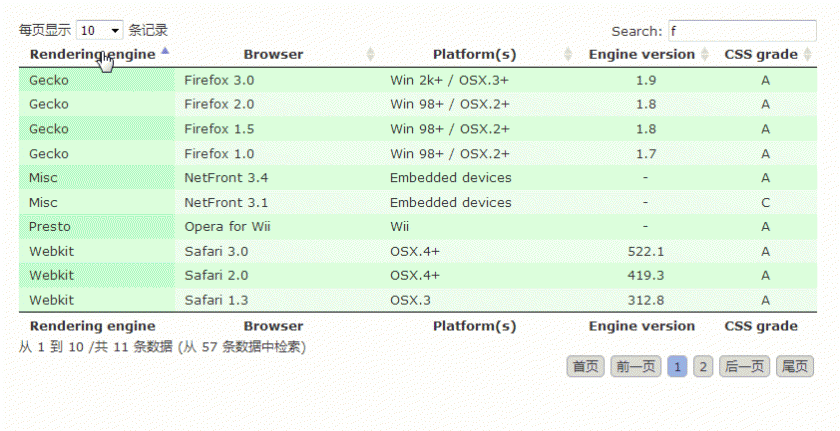Screen dimensions: 840x431
Task: Select the NetFront 3.1 table row
Action: pyautogui.click(x=418, y=202)
